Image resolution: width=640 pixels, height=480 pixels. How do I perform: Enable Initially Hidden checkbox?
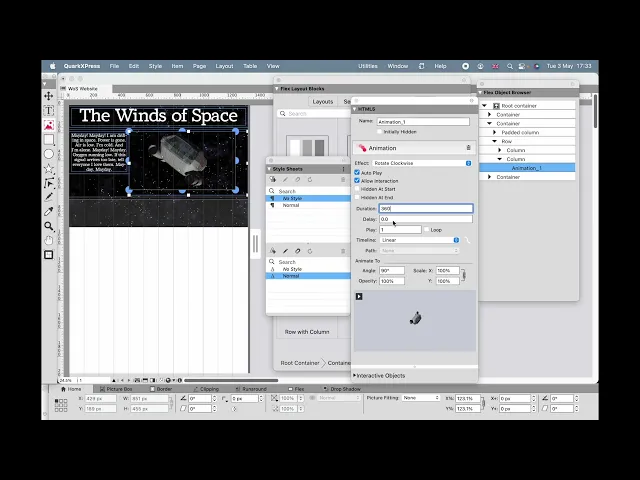[380, 132]
